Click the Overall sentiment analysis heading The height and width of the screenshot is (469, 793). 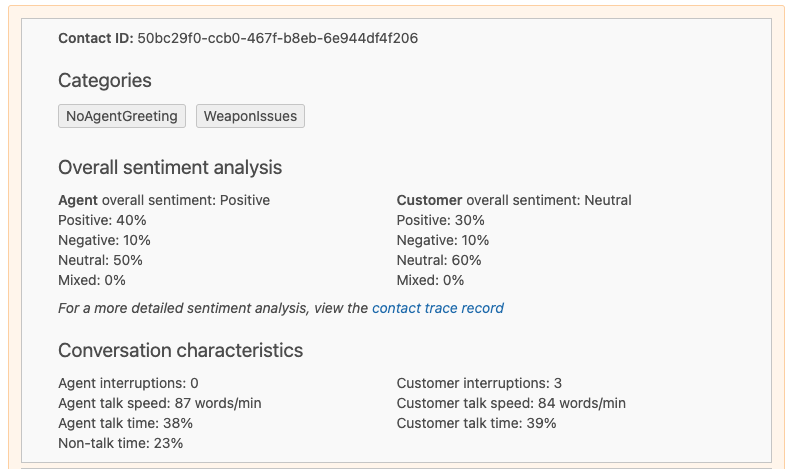coord(170,167)
